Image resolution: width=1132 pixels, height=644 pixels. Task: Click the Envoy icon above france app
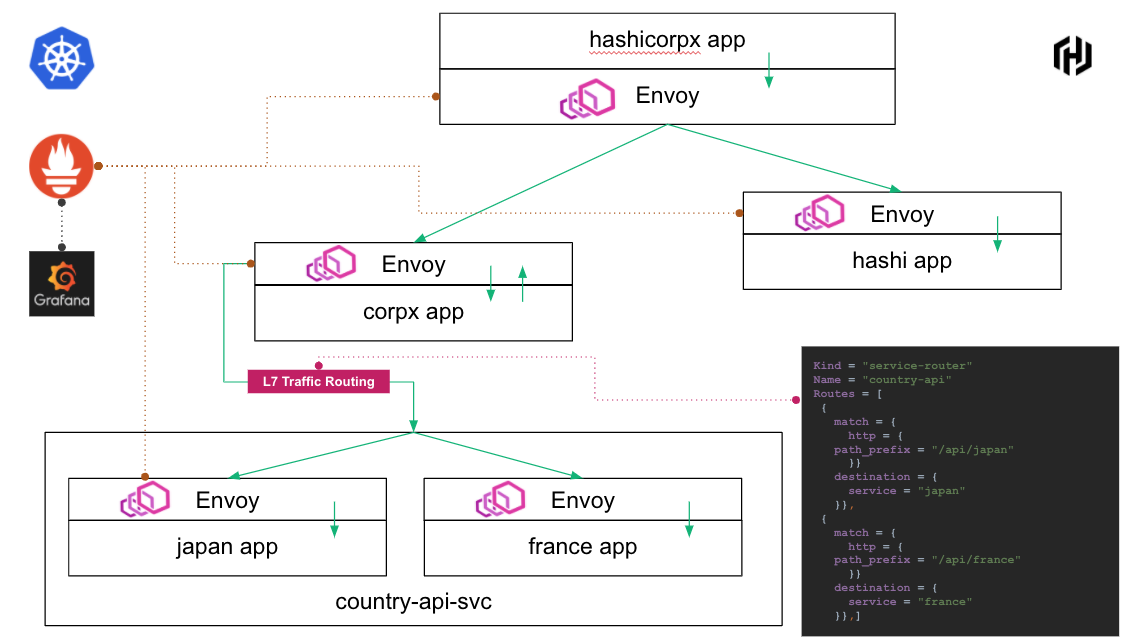coord(500,500)
